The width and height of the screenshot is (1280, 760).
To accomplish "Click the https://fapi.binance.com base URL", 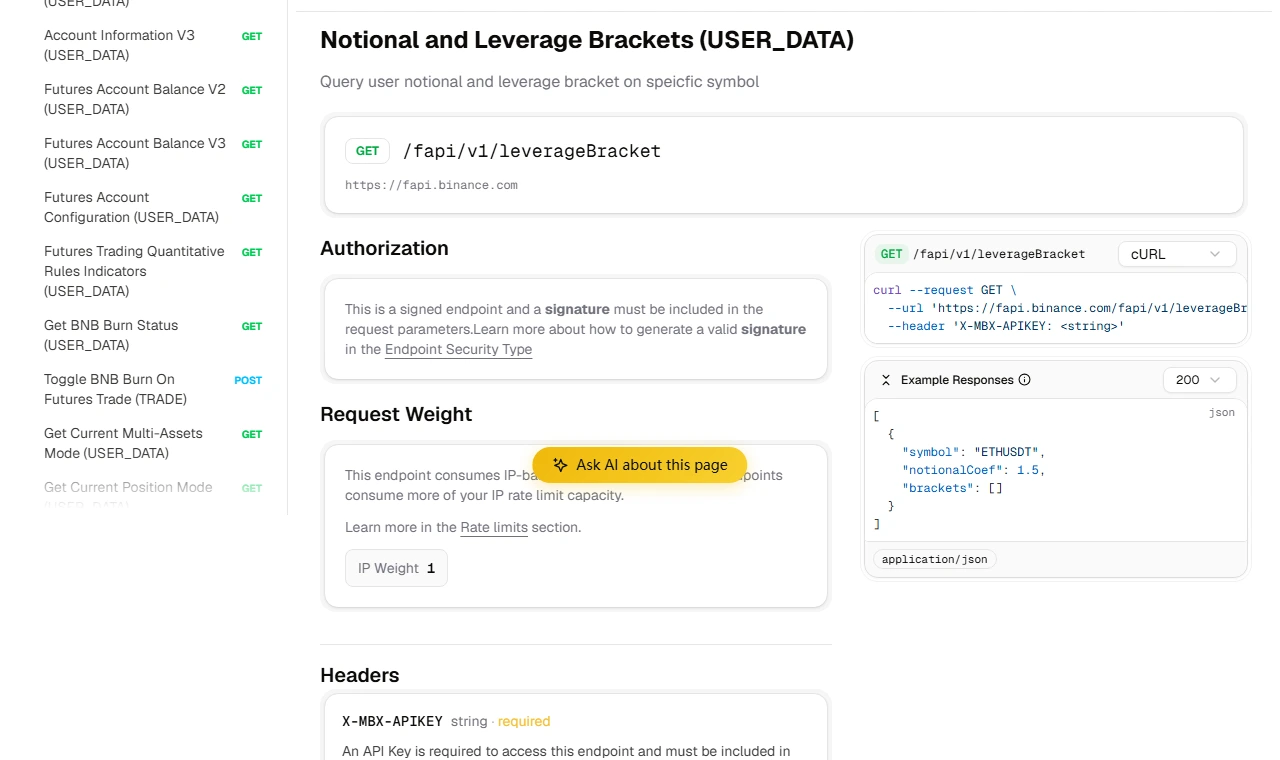I will [431, 185].
